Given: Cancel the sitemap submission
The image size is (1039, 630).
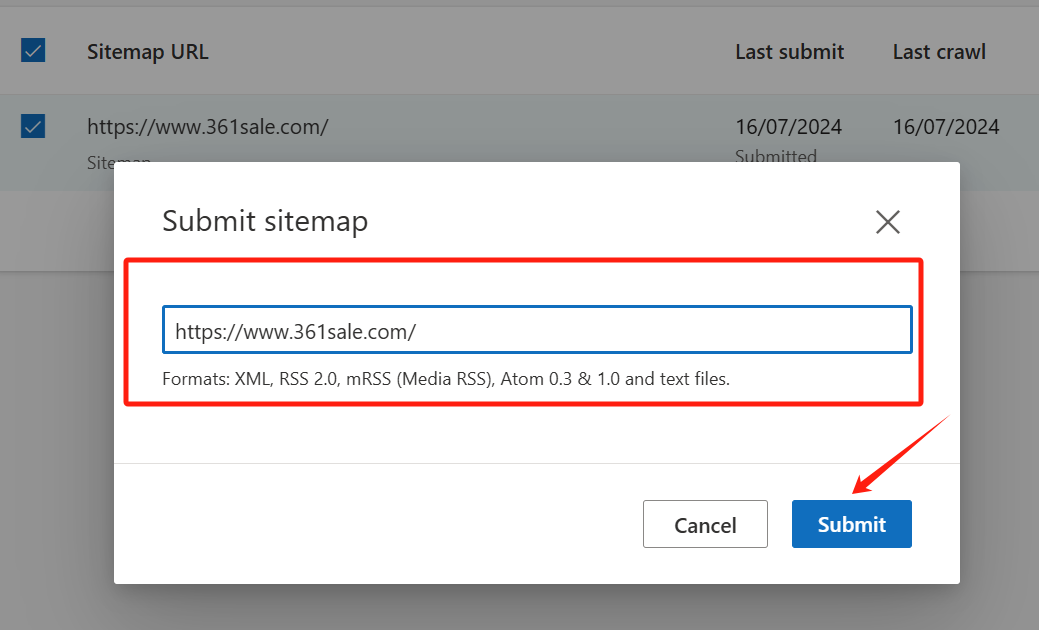Looking at the screenshot, I should [x=705, y=524].
